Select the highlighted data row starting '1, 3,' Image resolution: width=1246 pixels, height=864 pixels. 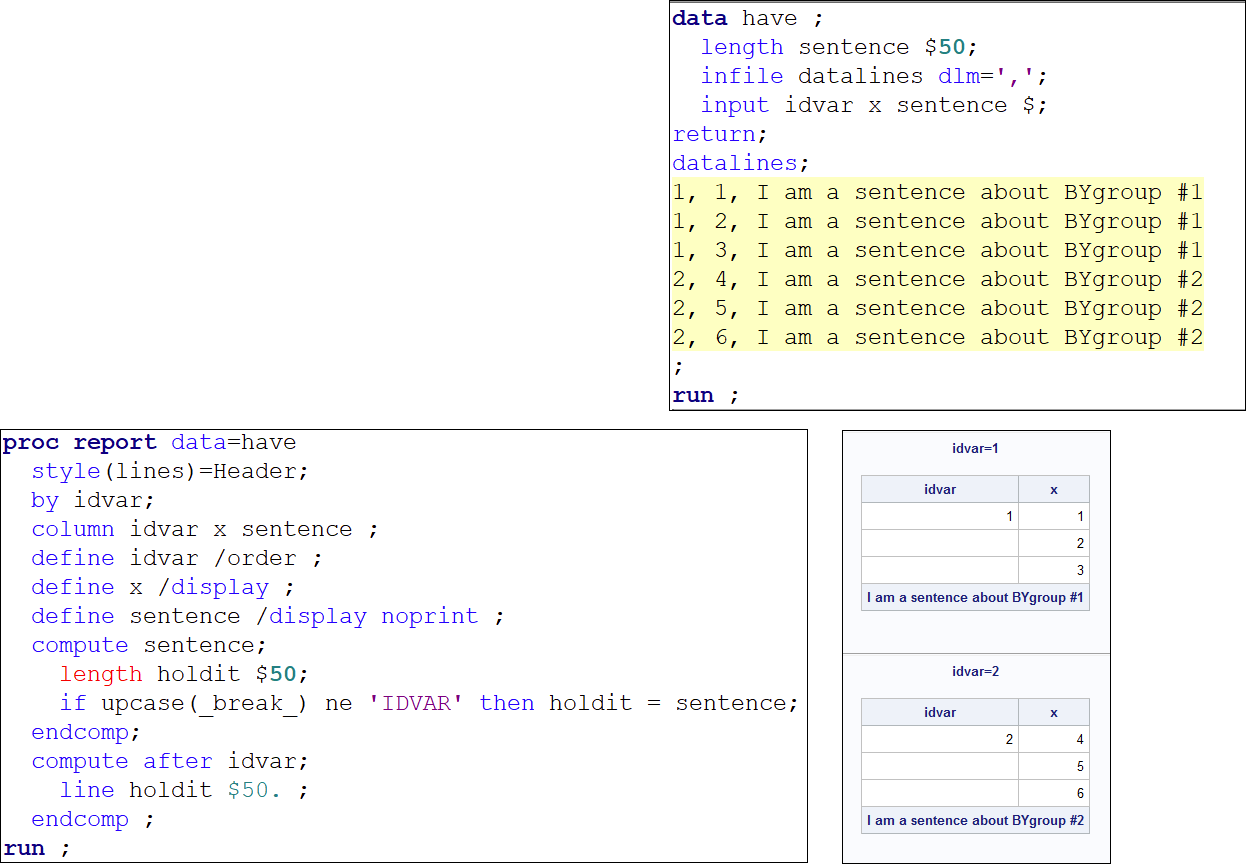point(937,251)
